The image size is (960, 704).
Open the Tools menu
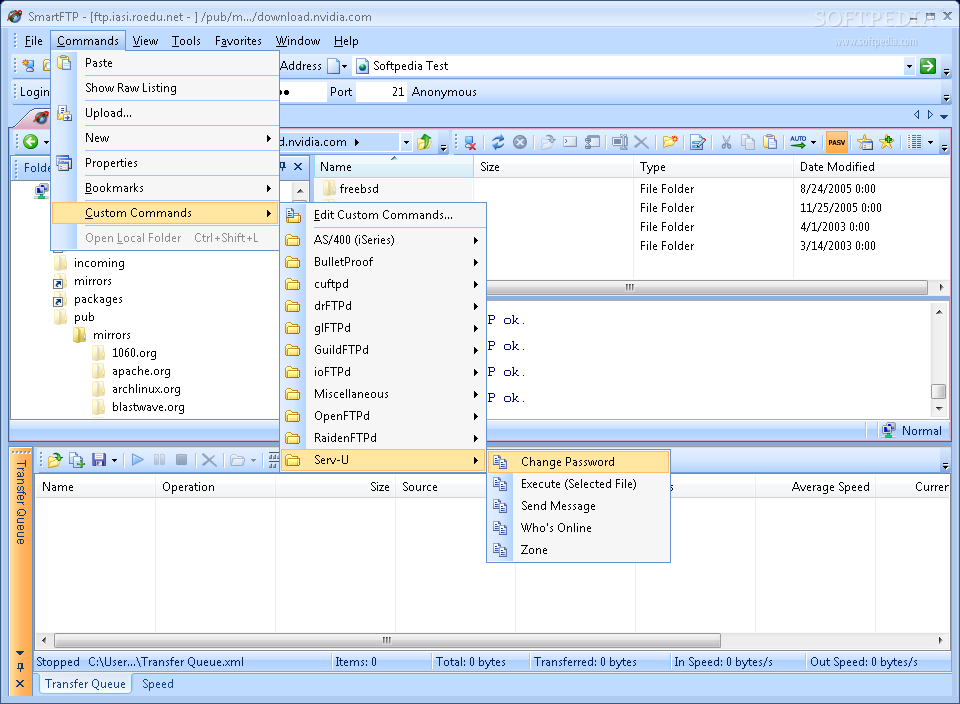pyautogui.click(x=186, y=41)
